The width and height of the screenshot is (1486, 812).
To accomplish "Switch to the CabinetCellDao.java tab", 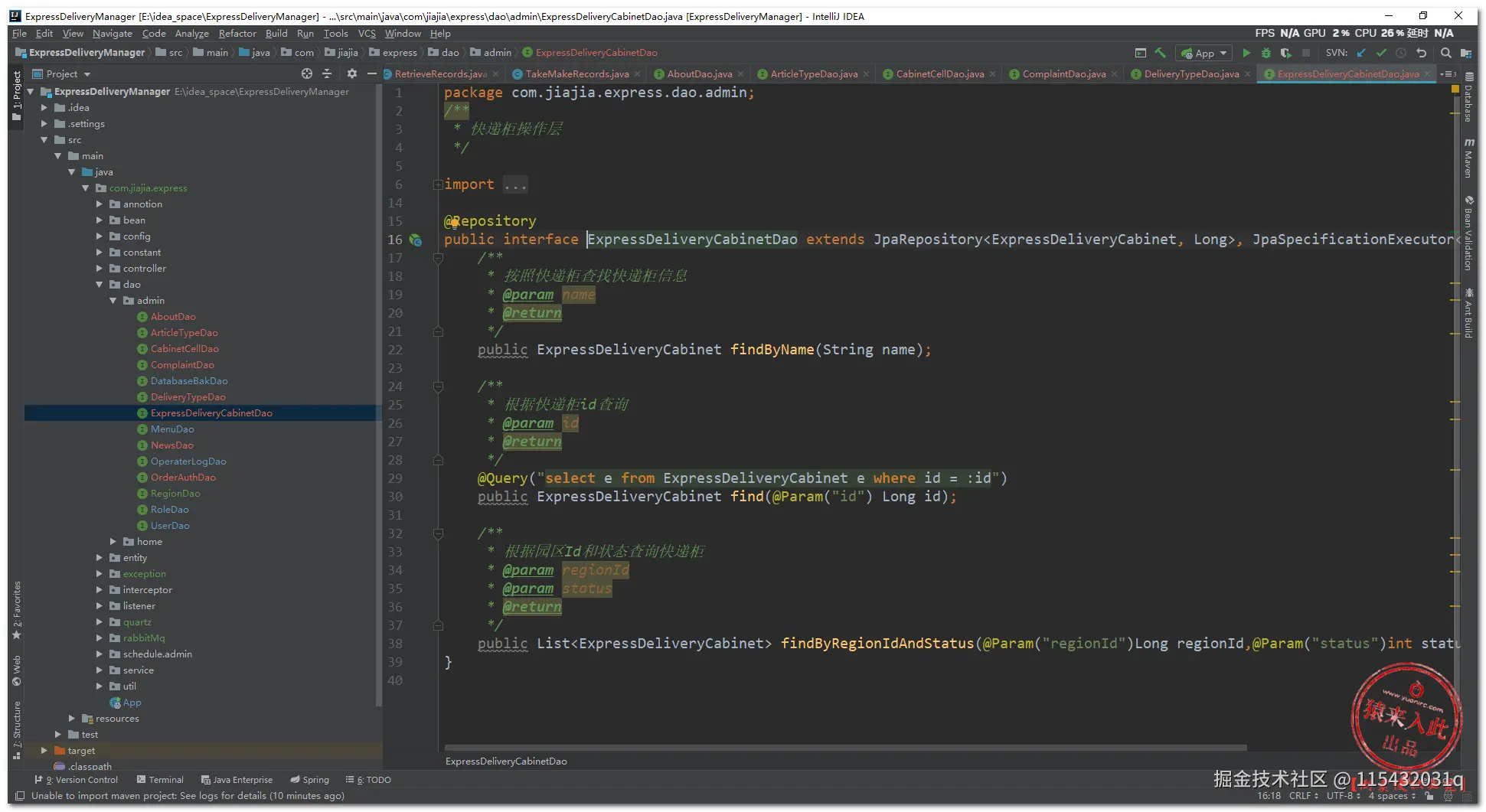I will point(939,74).
